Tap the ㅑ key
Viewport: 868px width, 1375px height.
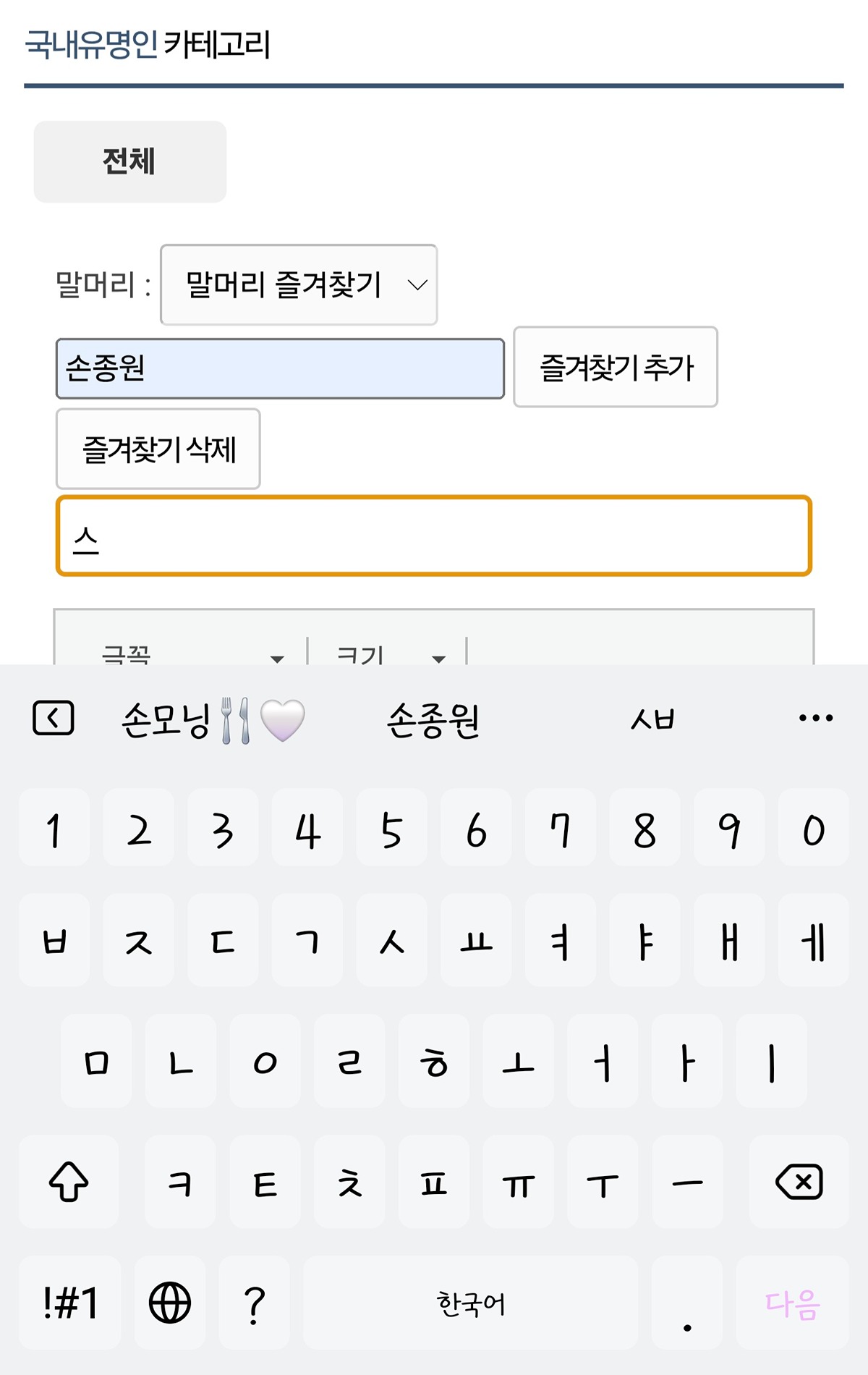click(x=645, y=939)
